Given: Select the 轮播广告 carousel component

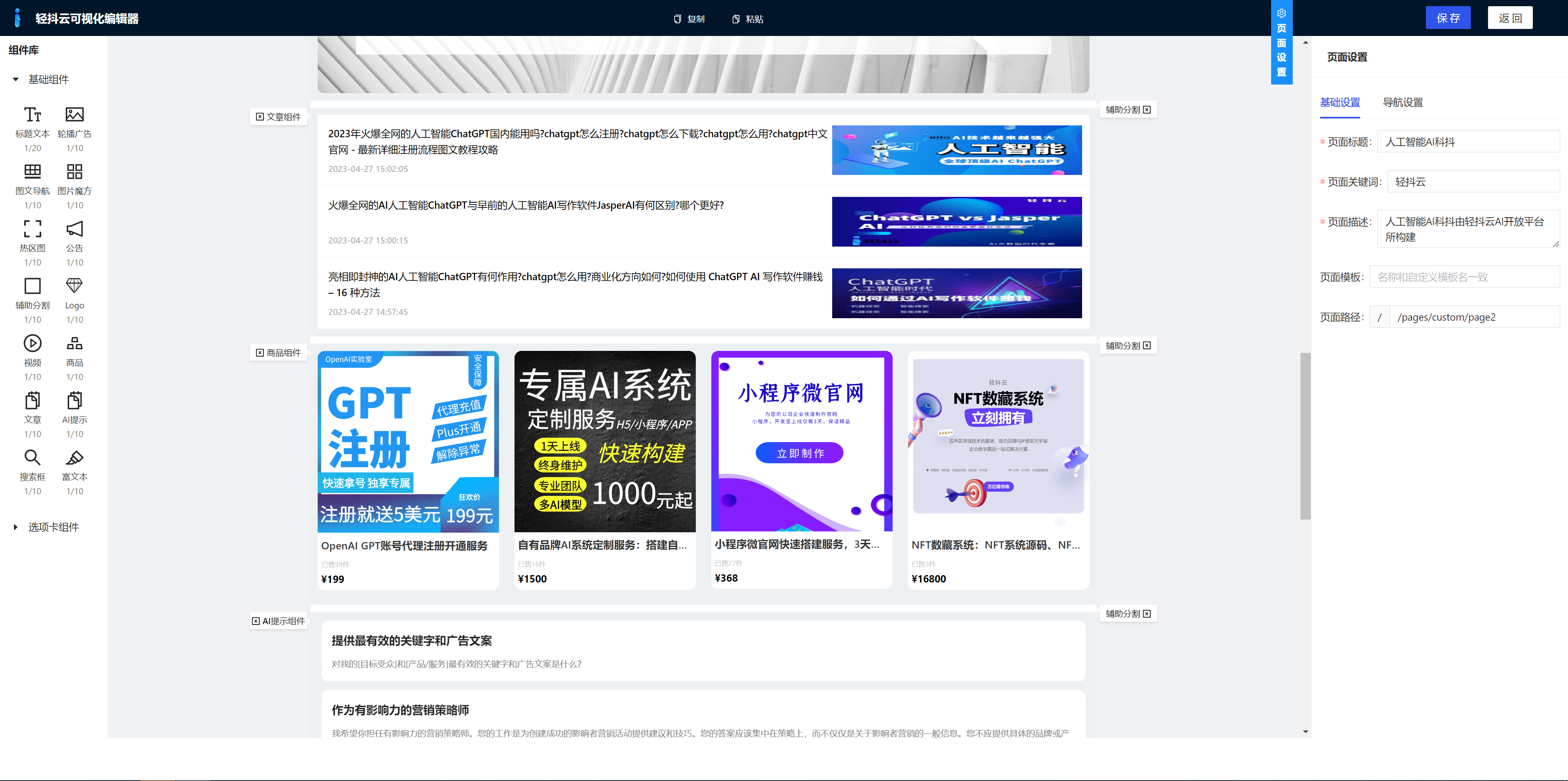Looking at the screenshot, I should coord(74,128).
